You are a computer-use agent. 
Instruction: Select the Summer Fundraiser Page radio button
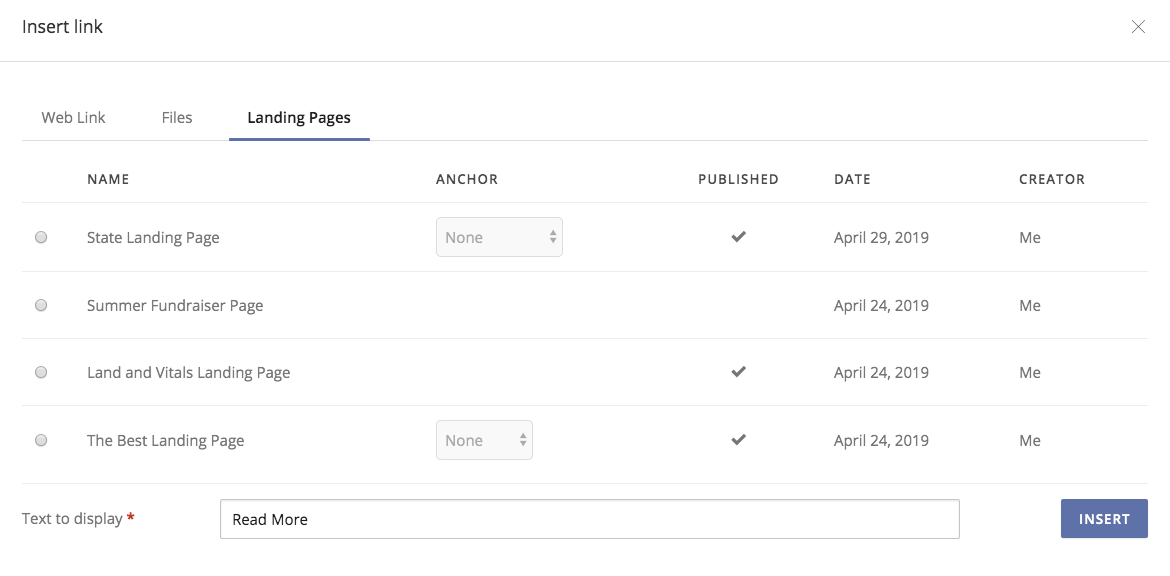[x=41, y=305]
